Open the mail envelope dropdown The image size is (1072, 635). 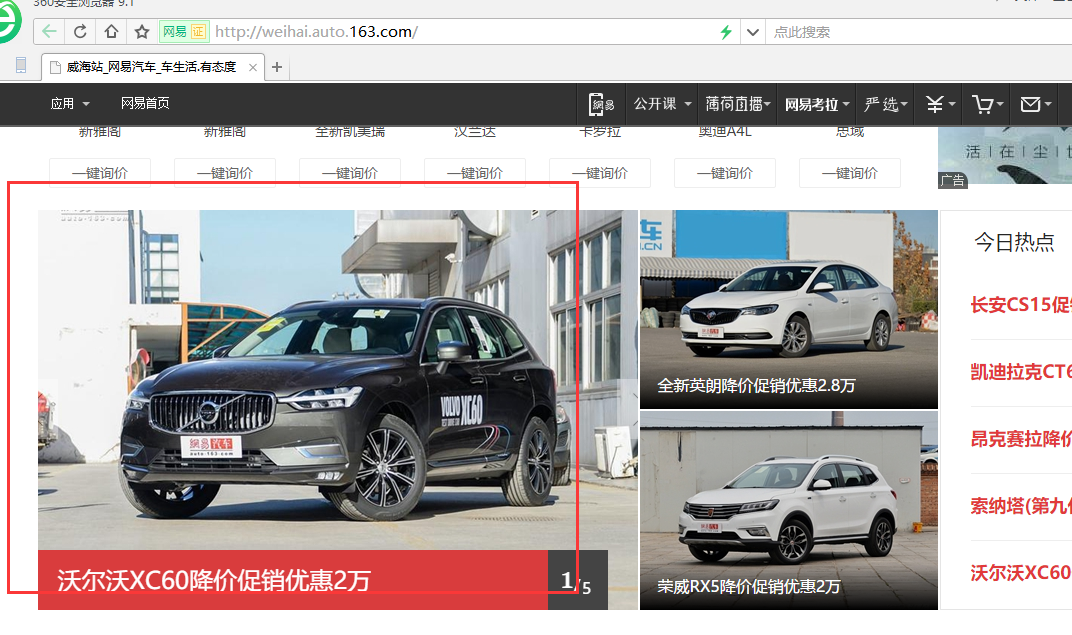(x=1035, y=104)
